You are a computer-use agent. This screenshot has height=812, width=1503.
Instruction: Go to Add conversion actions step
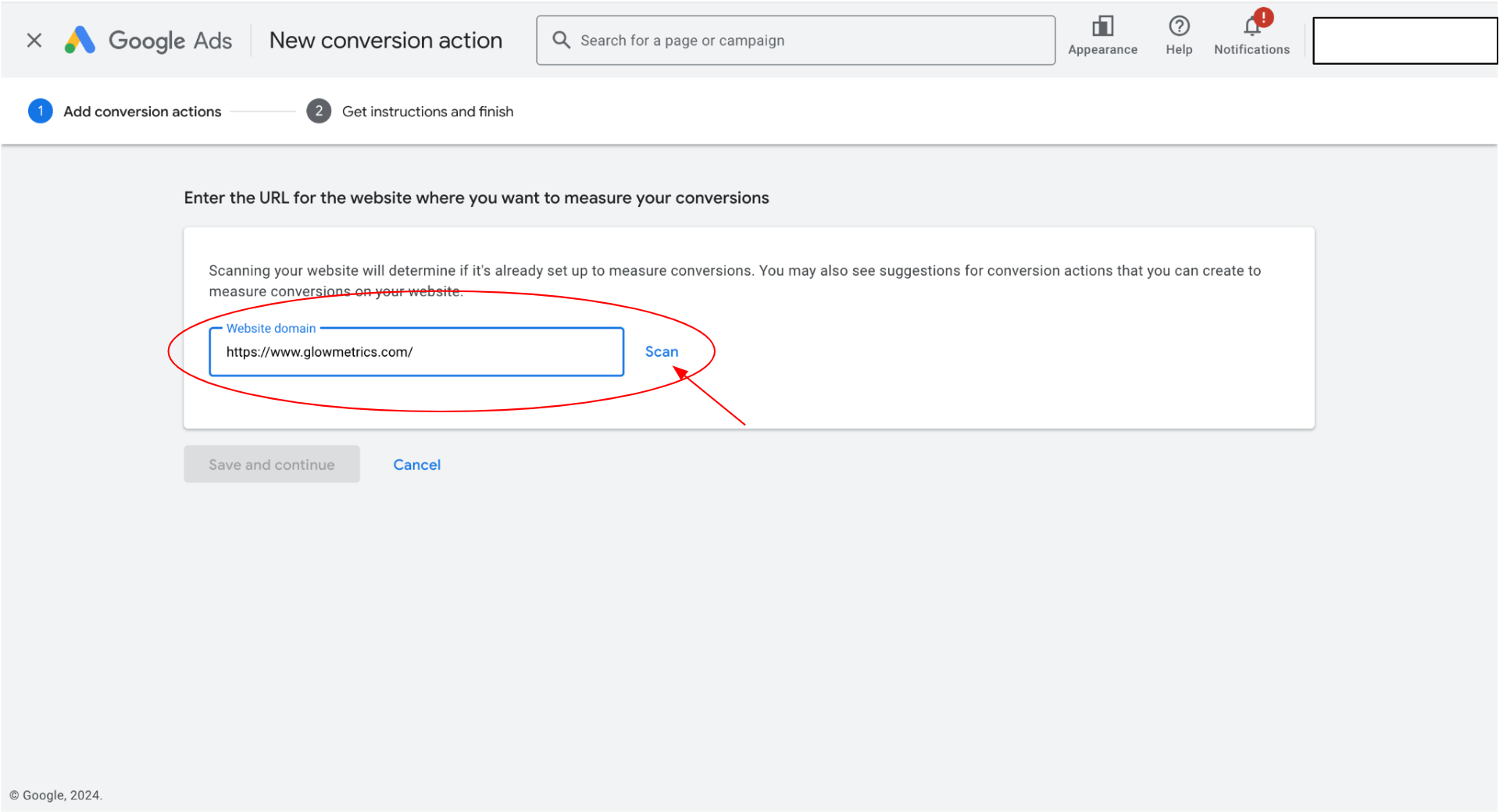(142, 112)
